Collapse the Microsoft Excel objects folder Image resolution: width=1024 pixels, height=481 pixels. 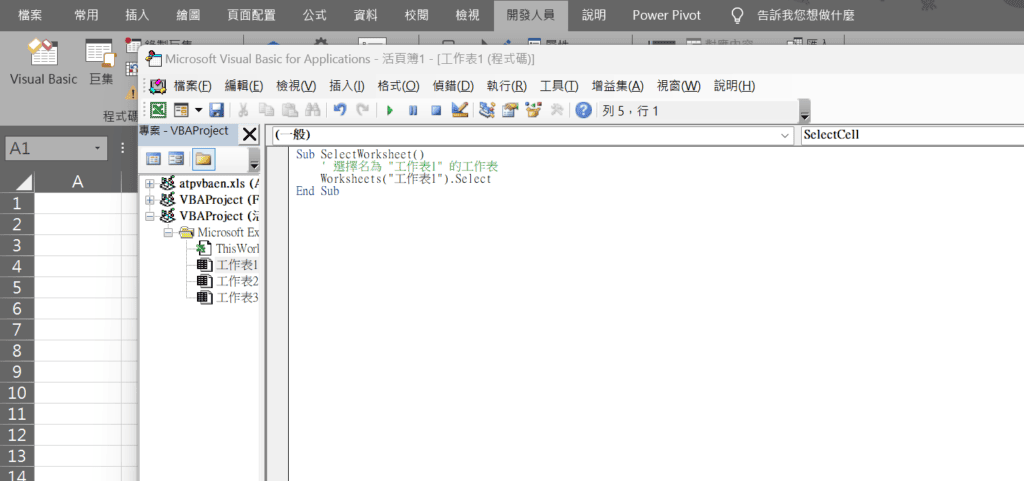click(x=168, y=232)
